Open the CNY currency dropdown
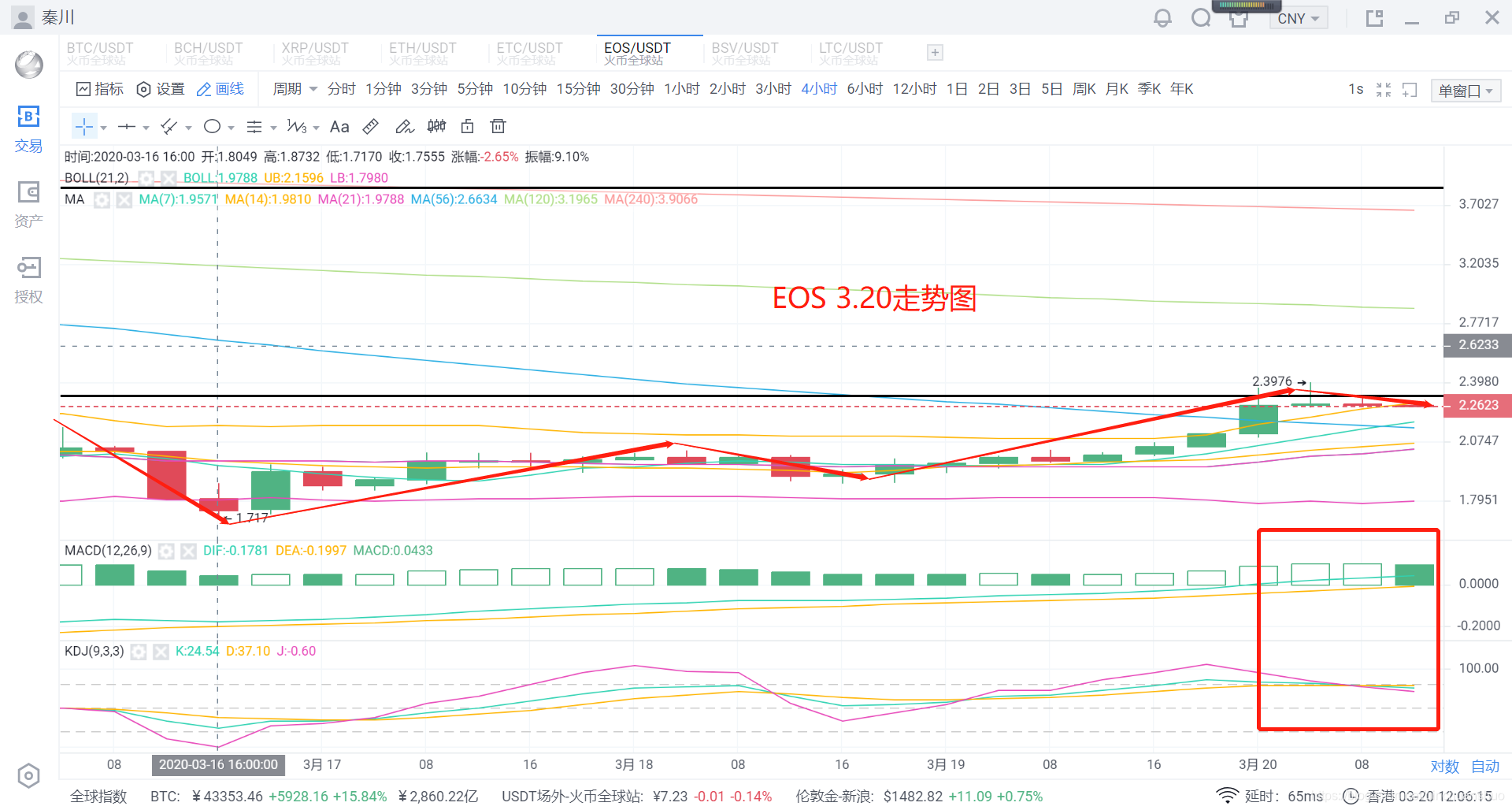Viewport: 1512px width, 810px height. [1299, 19]
